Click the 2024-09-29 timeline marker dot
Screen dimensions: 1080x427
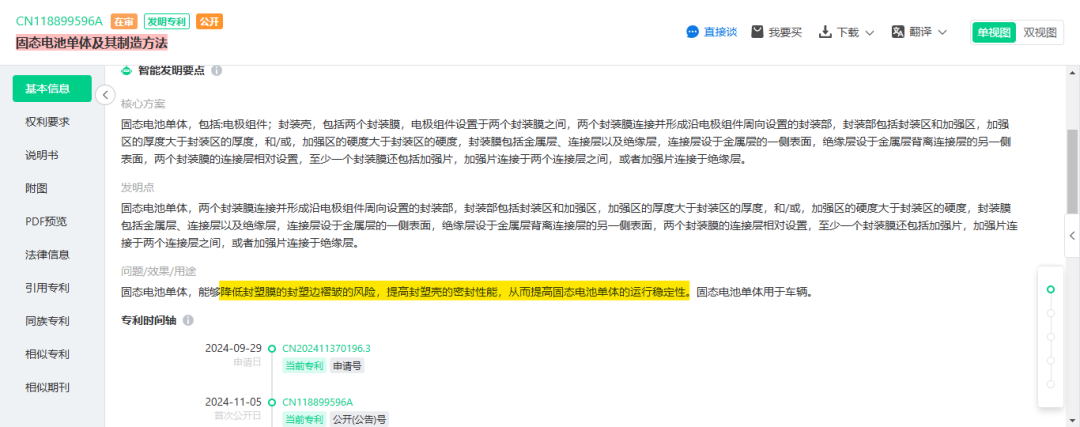click(271, 348)
